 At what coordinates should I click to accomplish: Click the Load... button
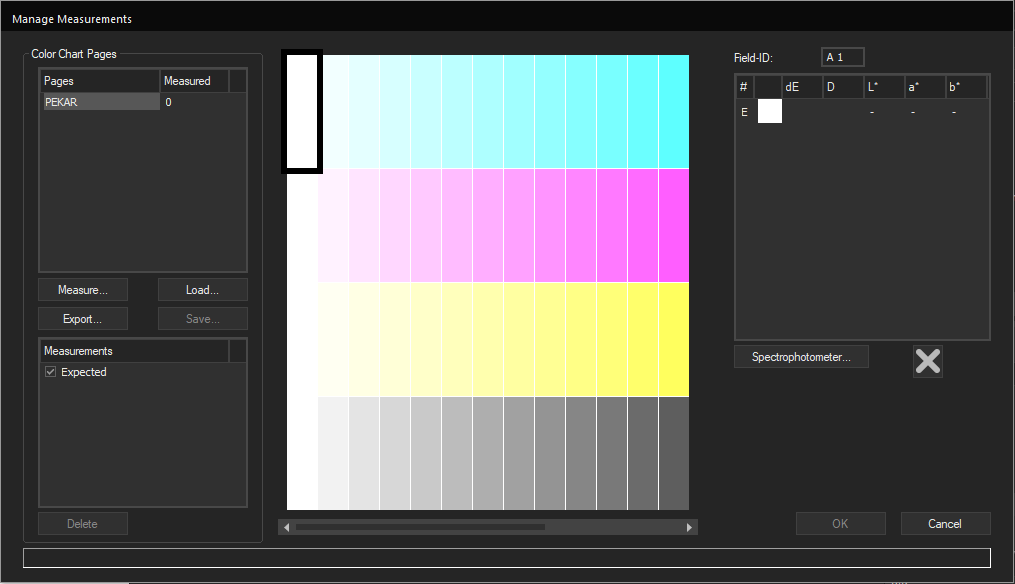coord(203,290)
